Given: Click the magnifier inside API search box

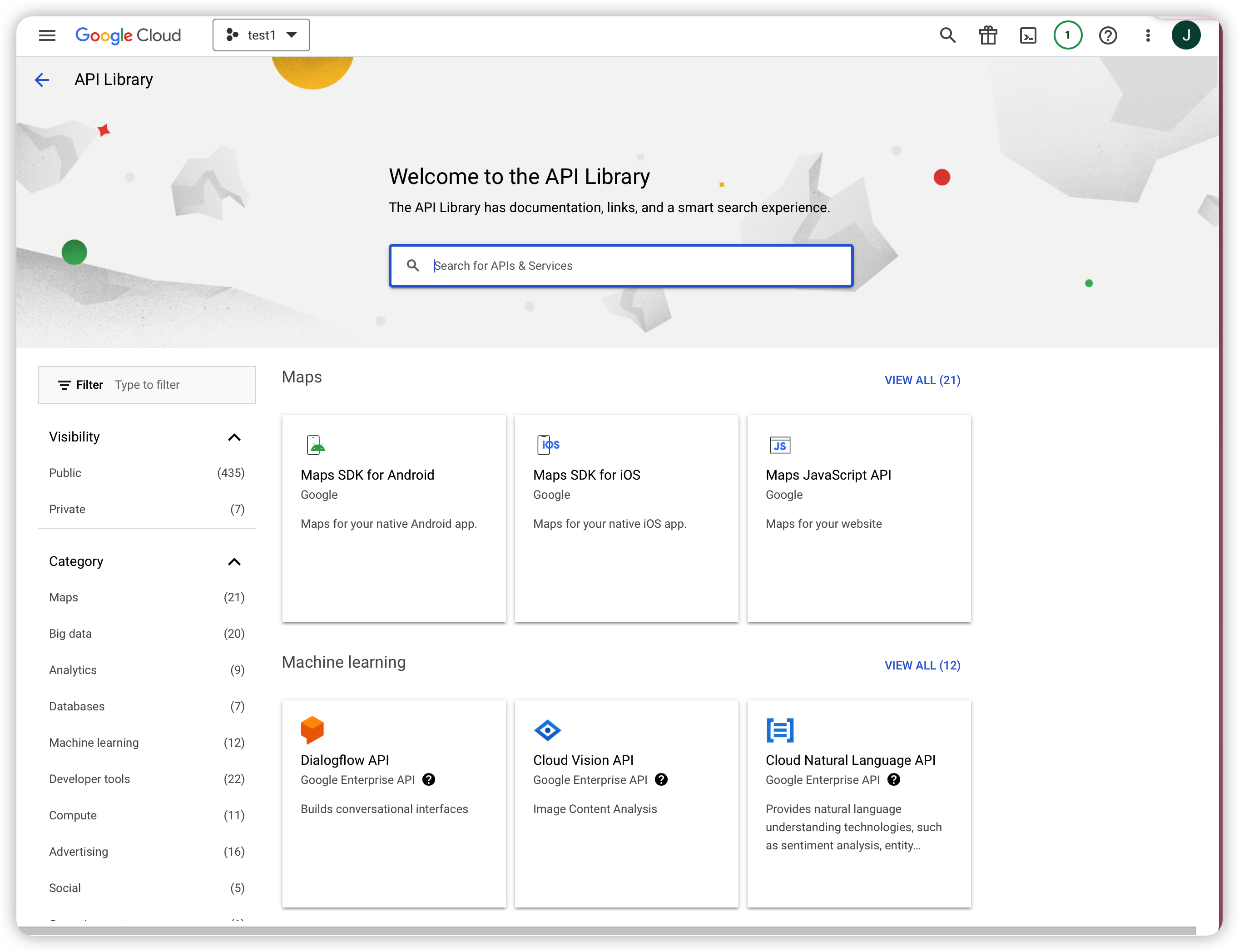Looking at the screenshot, I should 413,266.
